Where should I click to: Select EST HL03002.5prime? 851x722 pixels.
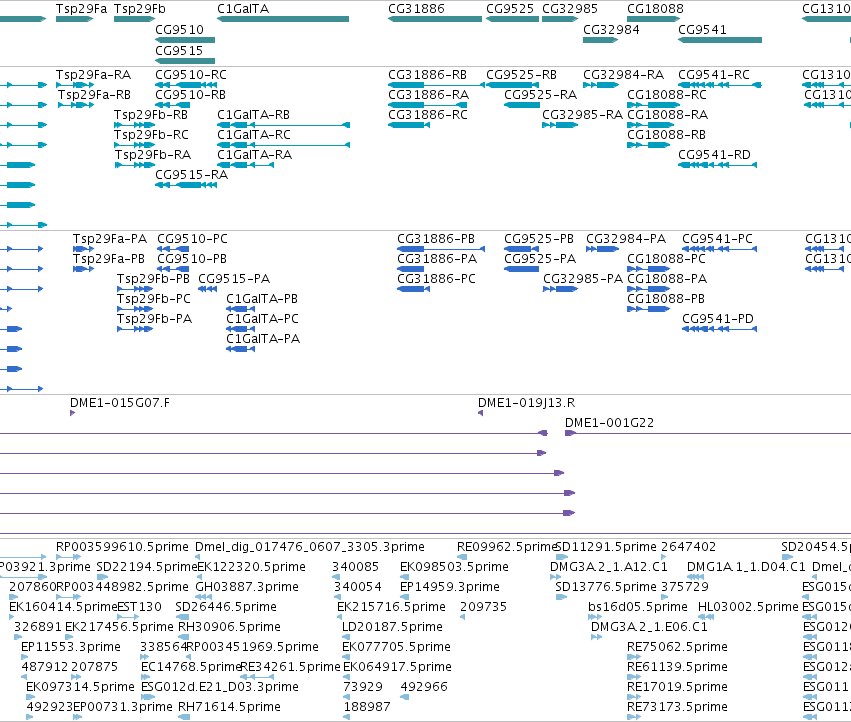point(706,617)
